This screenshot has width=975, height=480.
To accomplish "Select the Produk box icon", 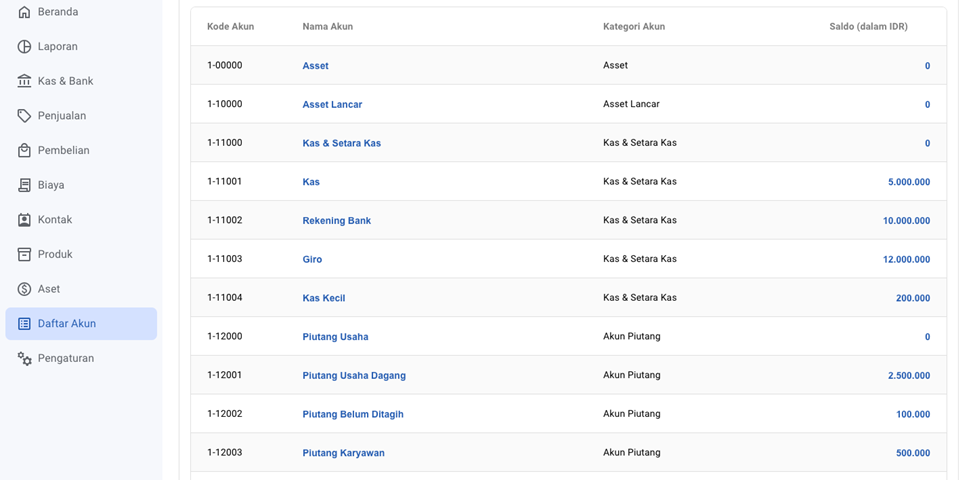I will point(25,255).
